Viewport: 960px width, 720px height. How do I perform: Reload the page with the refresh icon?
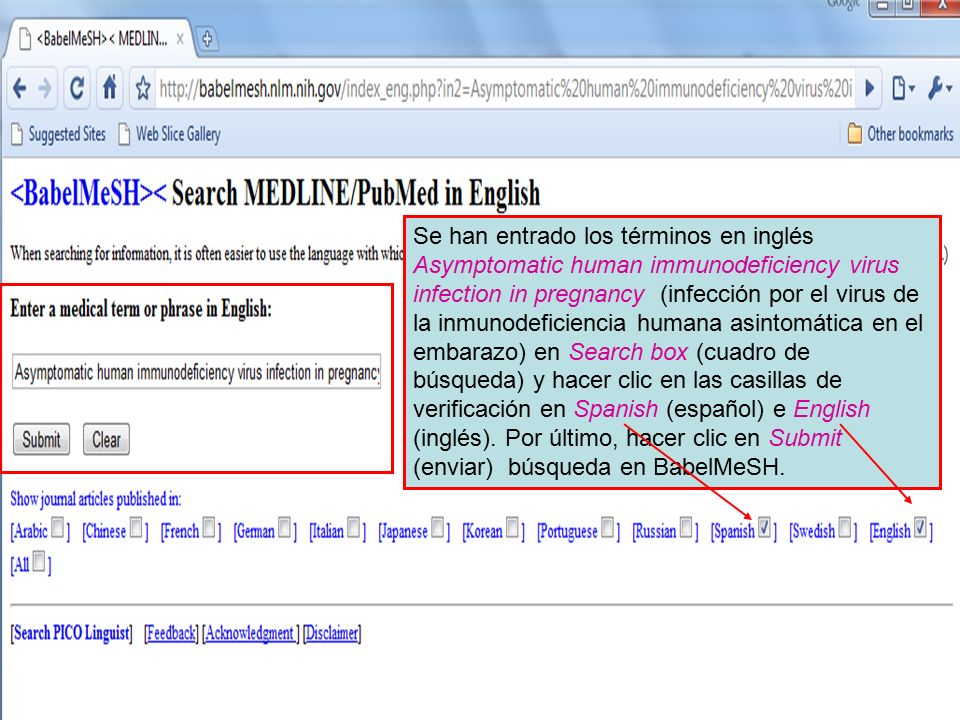(x=77, y=89)
